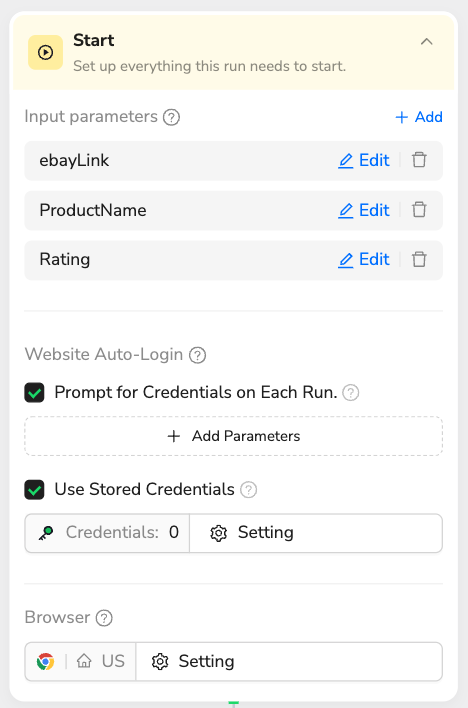Click the credentials key icon
This screenshot has width=468, height=708.
46,533
